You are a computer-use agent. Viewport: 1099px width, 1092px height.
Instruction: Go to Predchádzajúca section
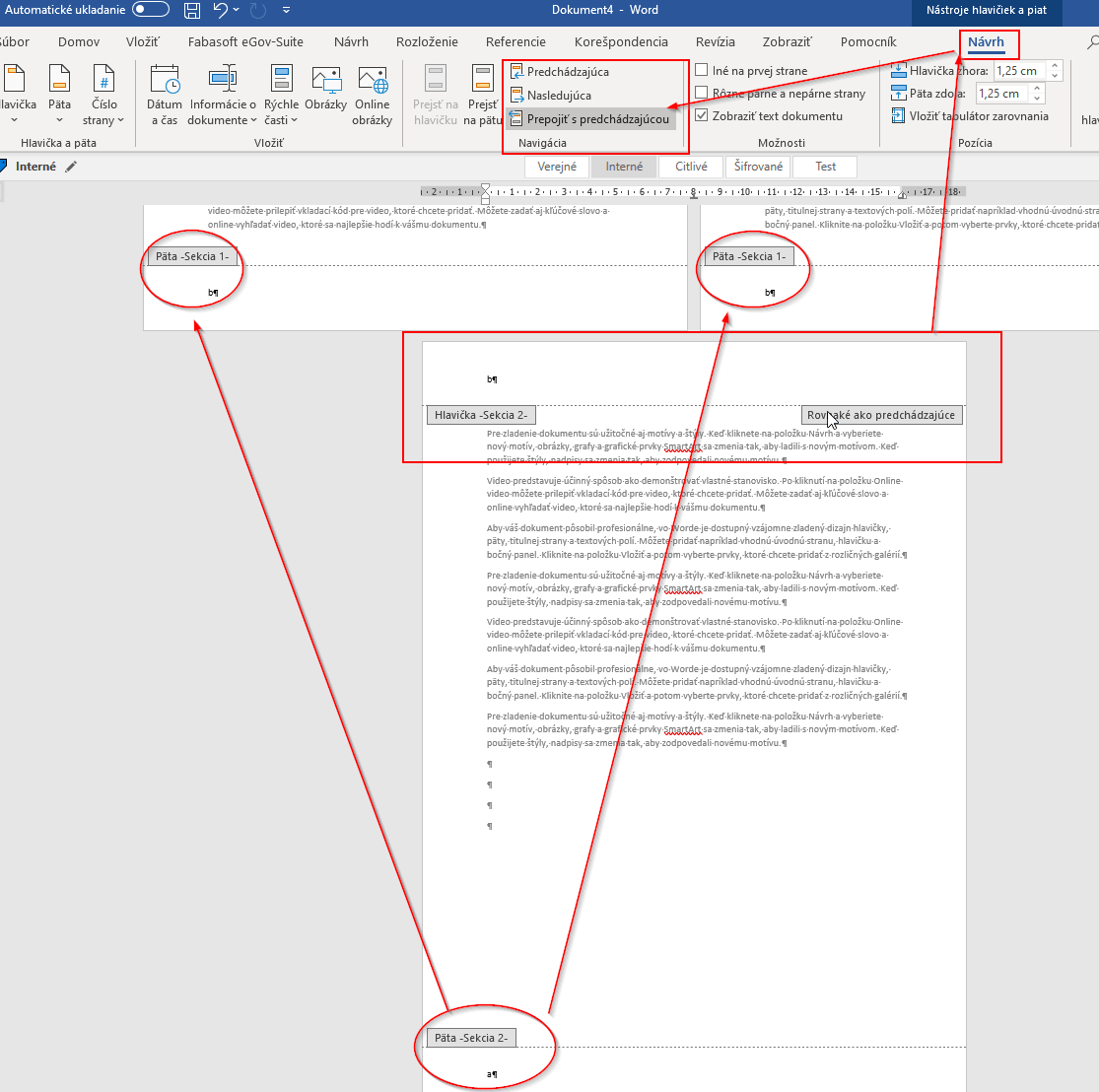pyautogui.click(x=559, y=72)
